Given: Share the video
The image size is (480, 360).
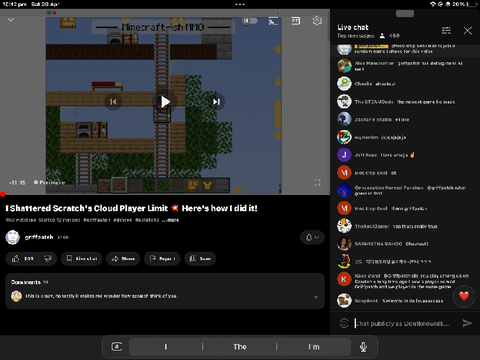Looking at the screenshot, I should click(x=123, y=259).
